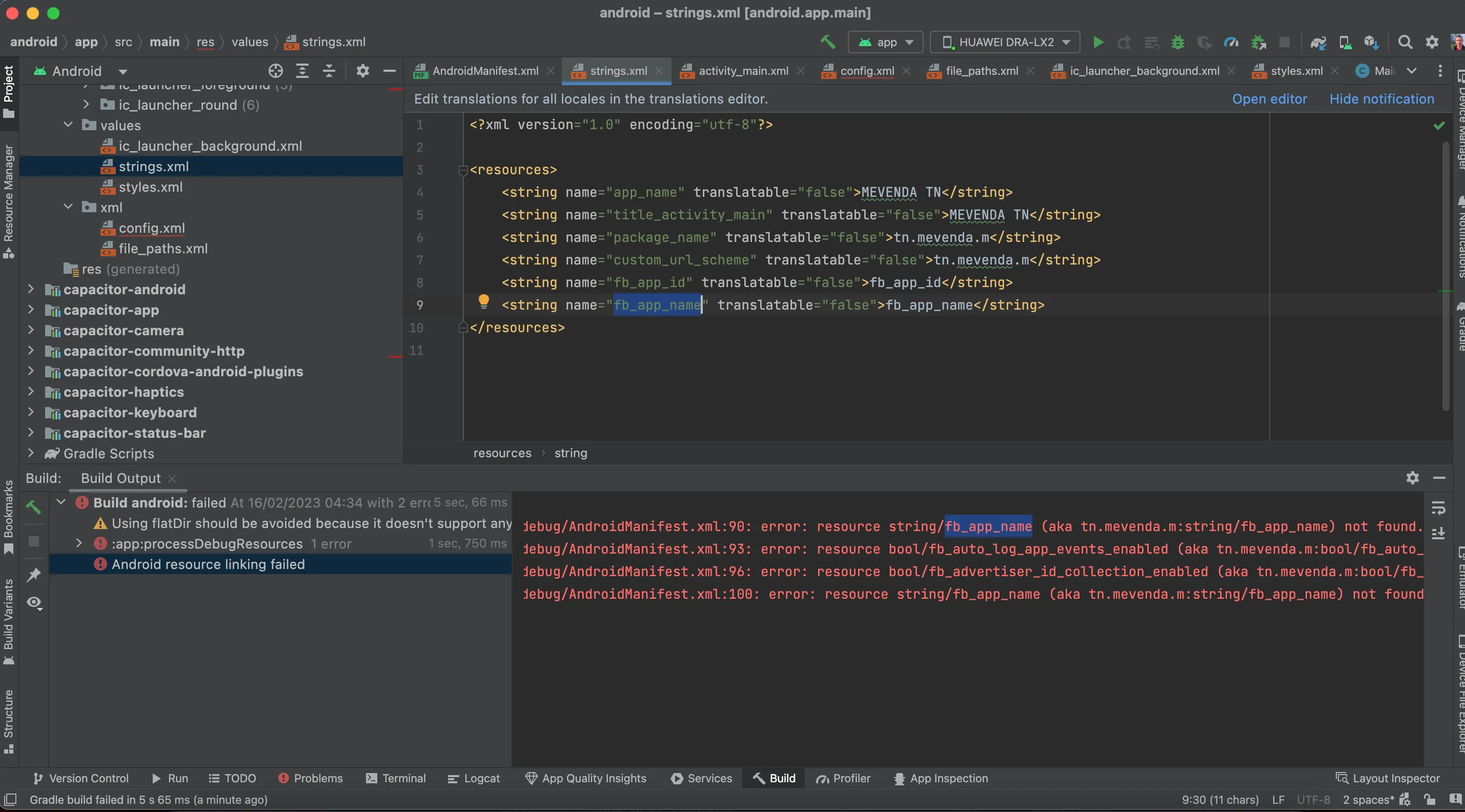Image resolution: width=1465 pixels, height=812 pixels.
Task: Open the SDK Manager toolbar icon
Action: [1371, 42]
